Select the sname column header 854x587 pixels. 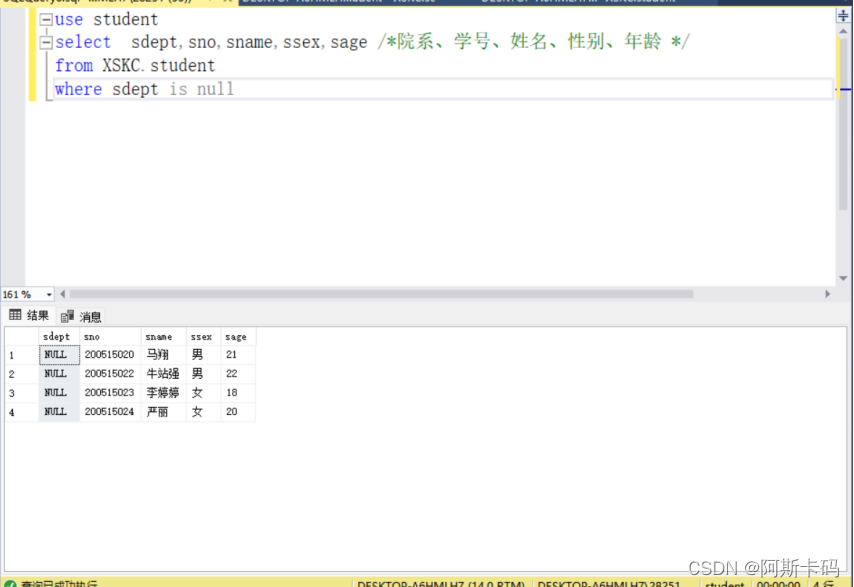pyautogui.click(x=163, y=337)
